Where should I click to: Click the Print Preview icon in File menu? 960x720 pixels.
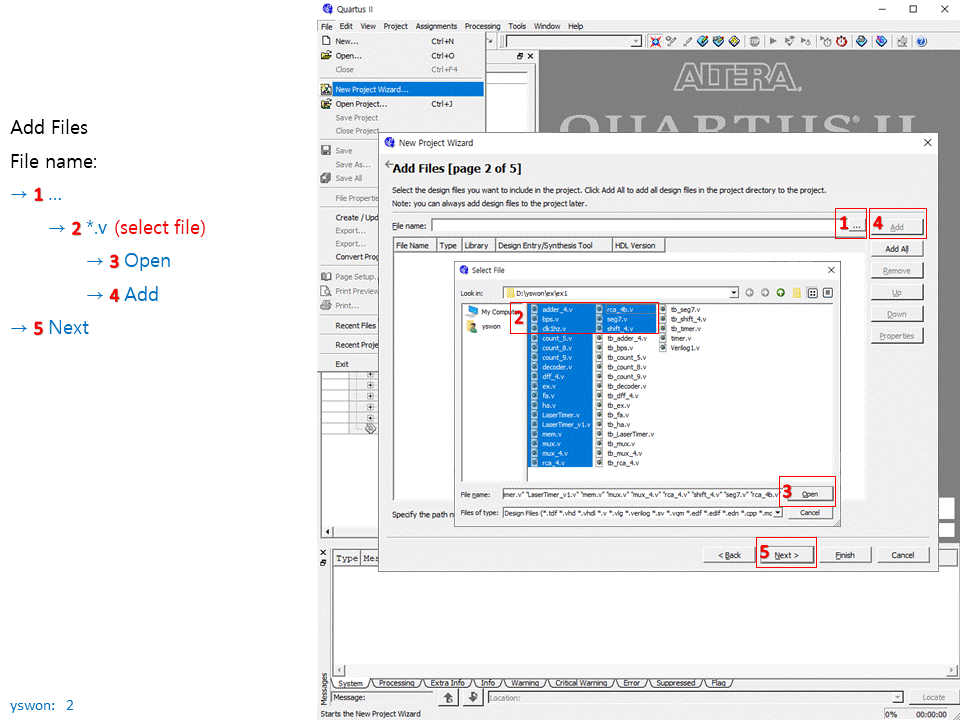pyautogui.click(x=326, y=291)
